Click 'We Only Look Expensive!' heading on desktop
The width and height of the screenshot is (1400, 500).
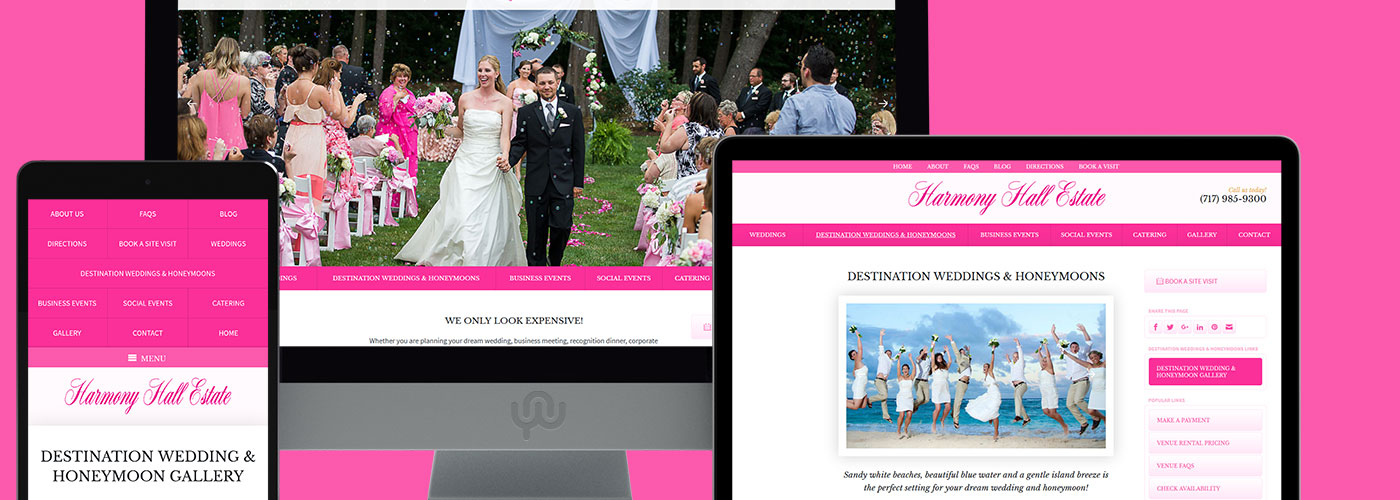point(514,320)
